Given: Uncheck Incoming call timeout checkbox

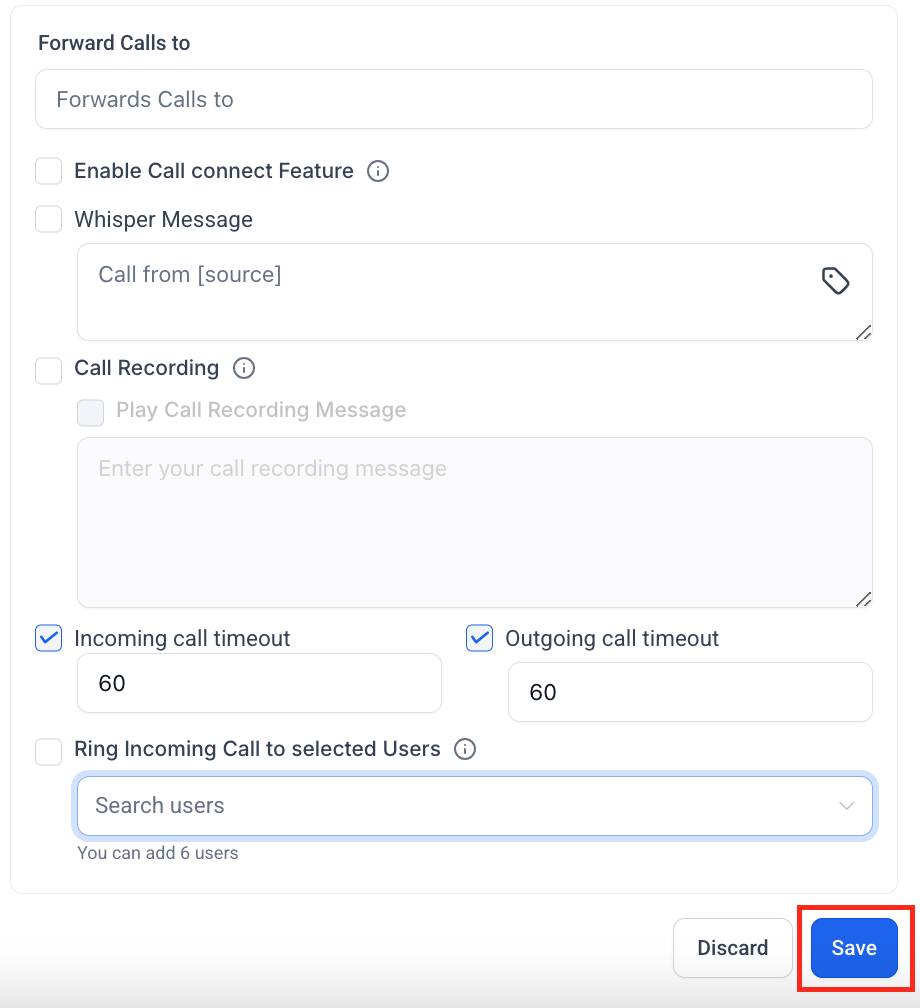Looking at the screenshot, I should 49,638.
